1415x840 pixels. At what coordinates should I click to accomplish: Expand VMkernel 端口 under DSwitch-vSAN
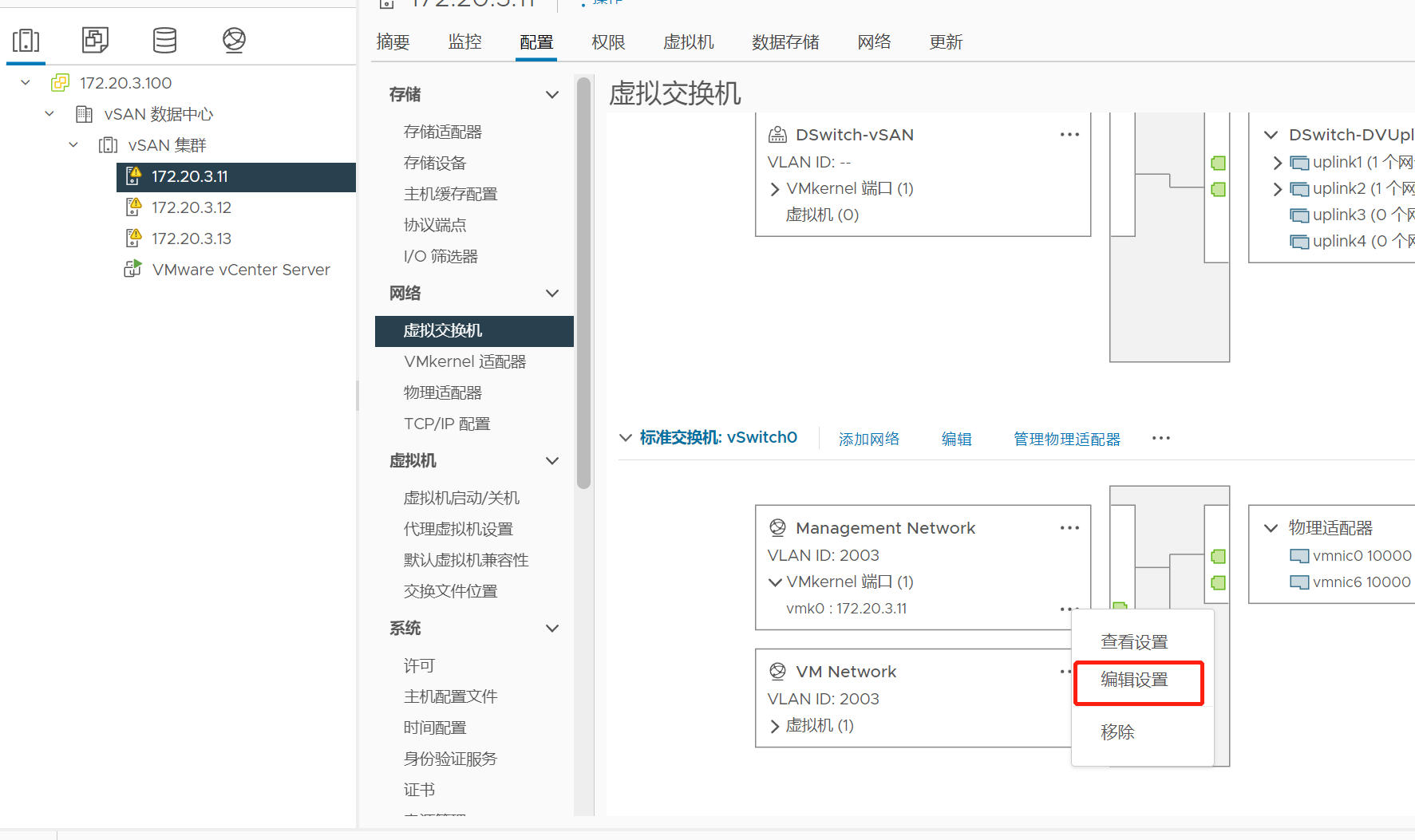[774, 189]
